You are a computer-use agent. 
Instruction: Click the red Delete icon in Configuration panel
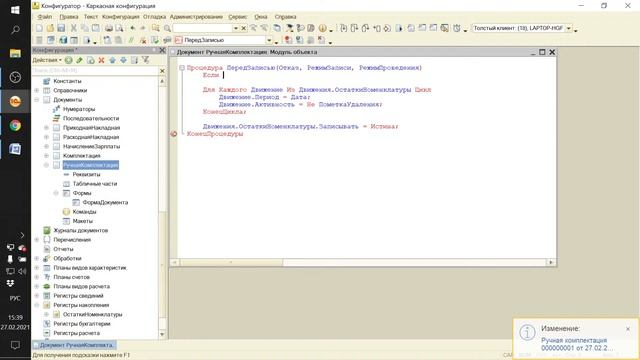click(101, 60)
